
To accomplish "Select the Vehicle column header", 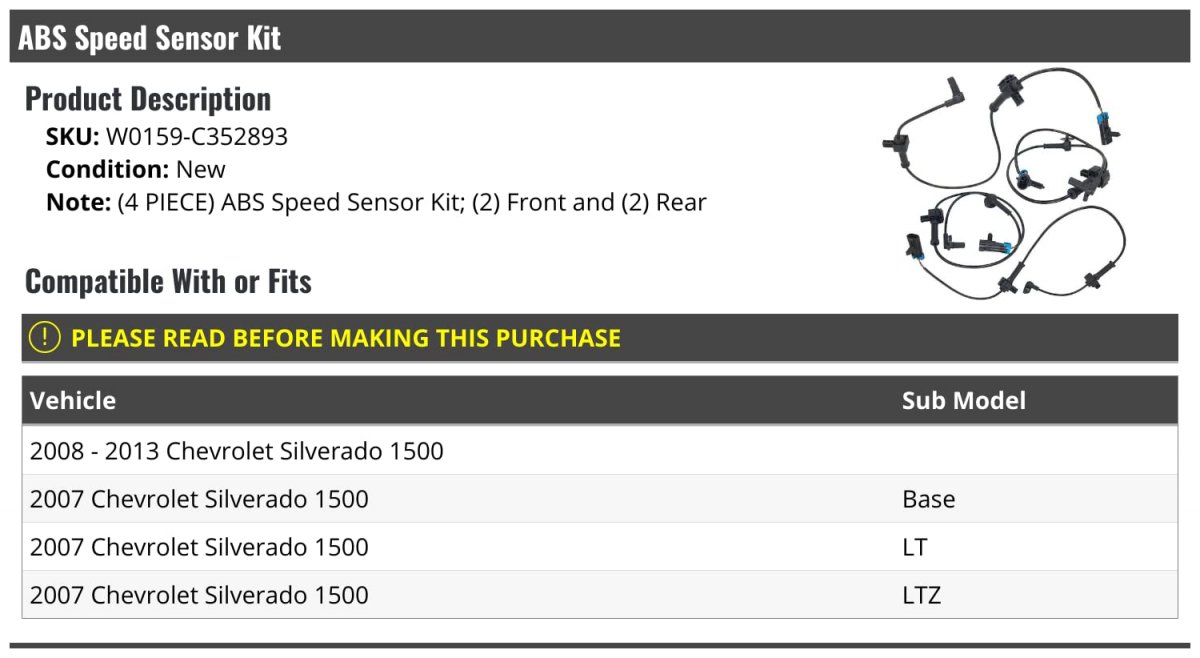I will click(73, 401).
